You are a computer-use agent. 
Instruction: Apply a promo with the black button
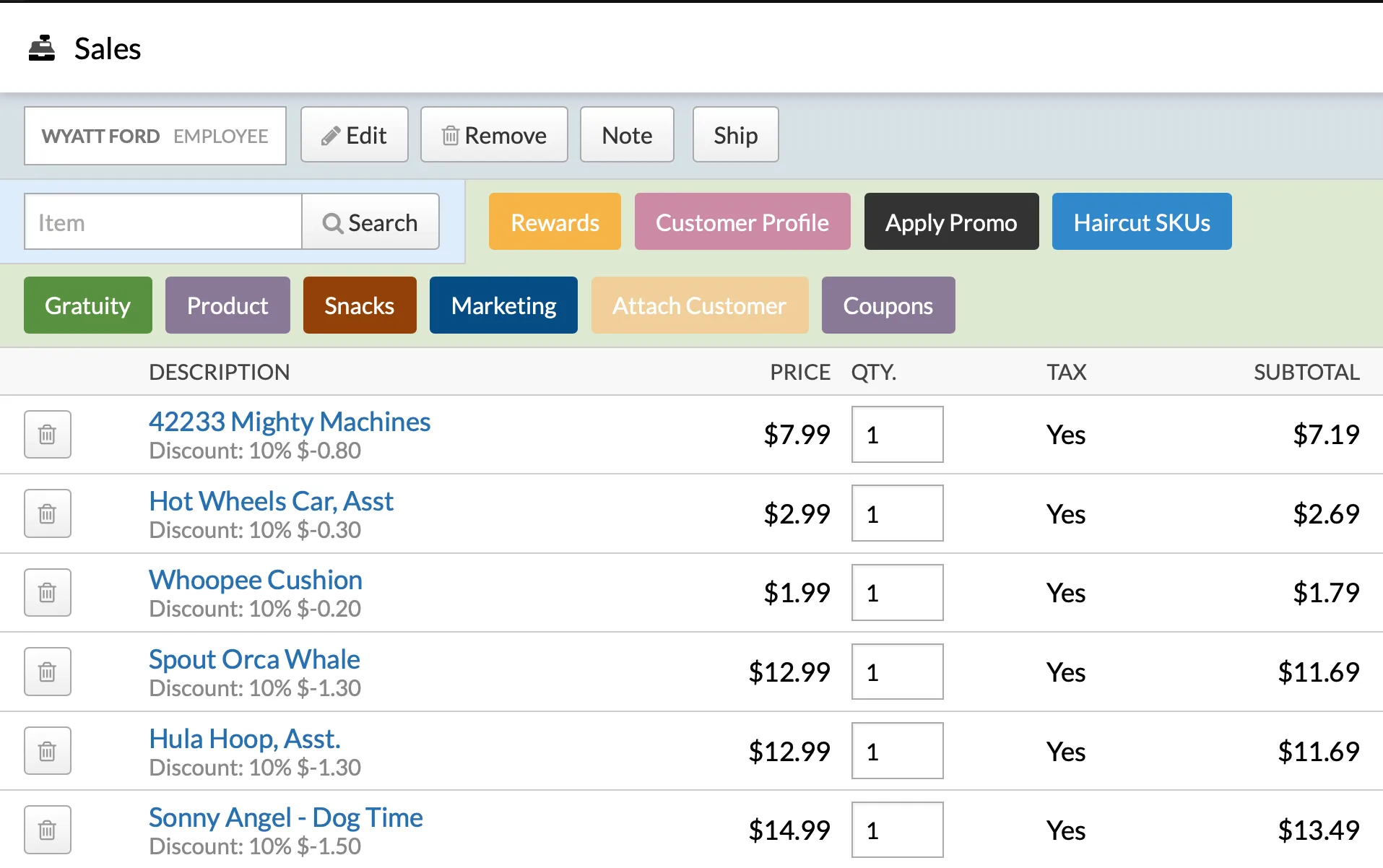tap(951, 222)
